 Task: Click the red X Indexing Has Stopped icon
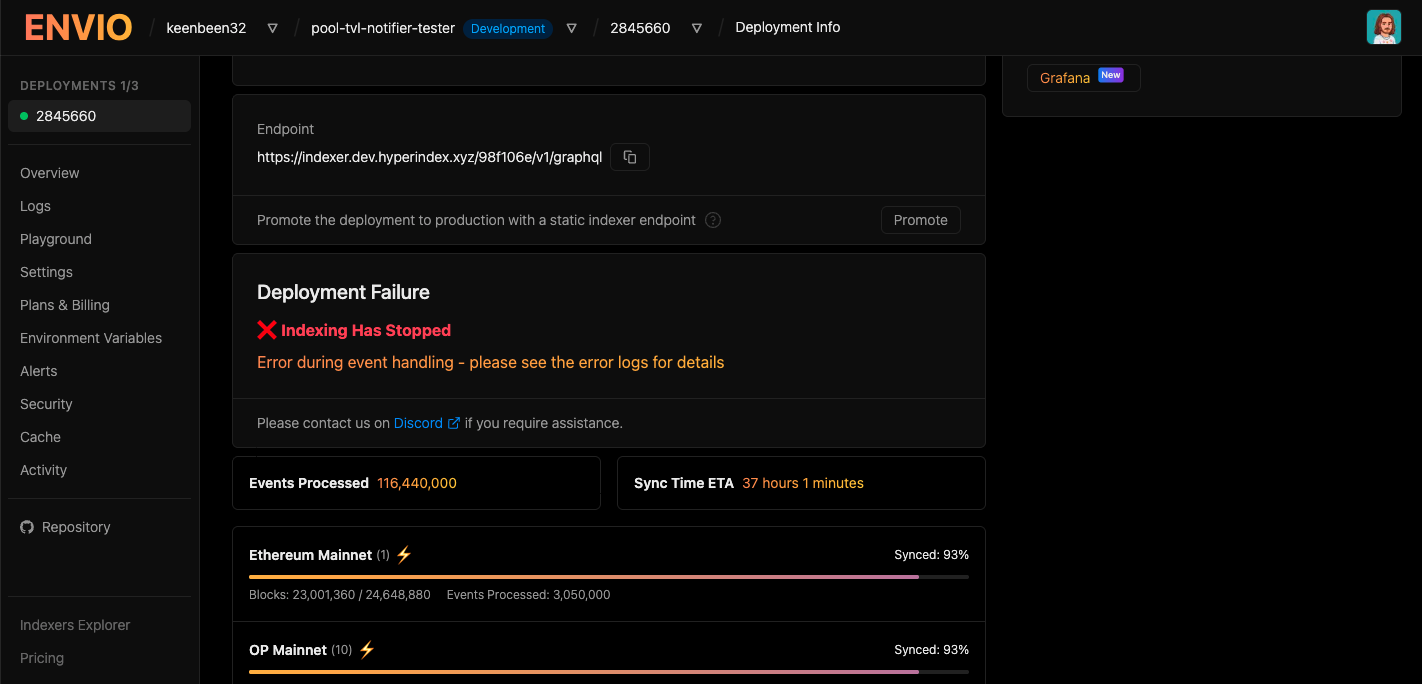pos(267,330)
